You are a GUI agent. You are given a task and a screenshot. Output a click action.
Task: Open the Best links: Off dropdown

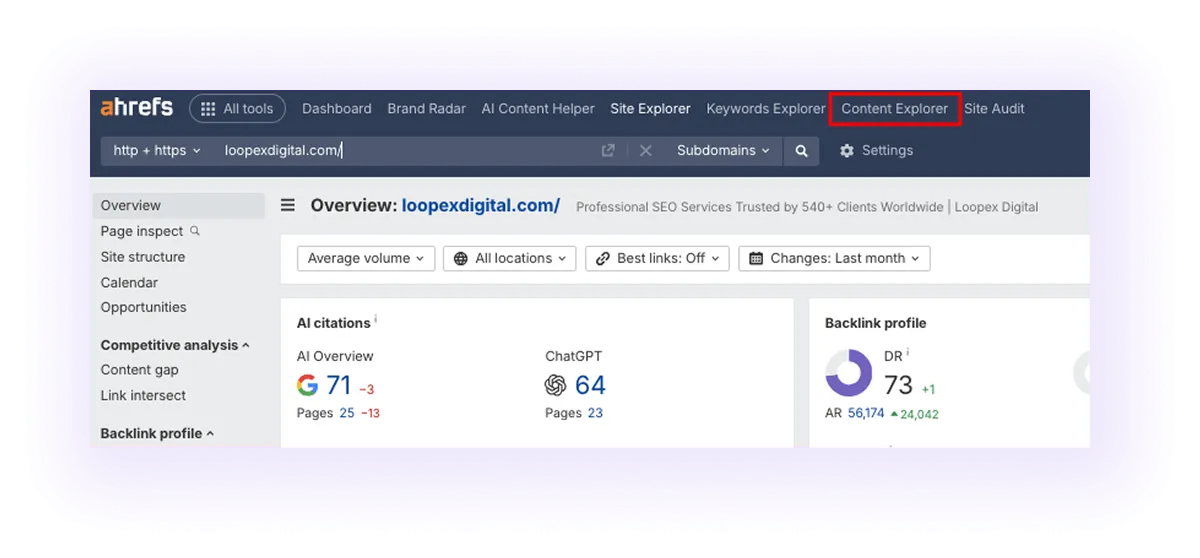[x=657, y=258]
